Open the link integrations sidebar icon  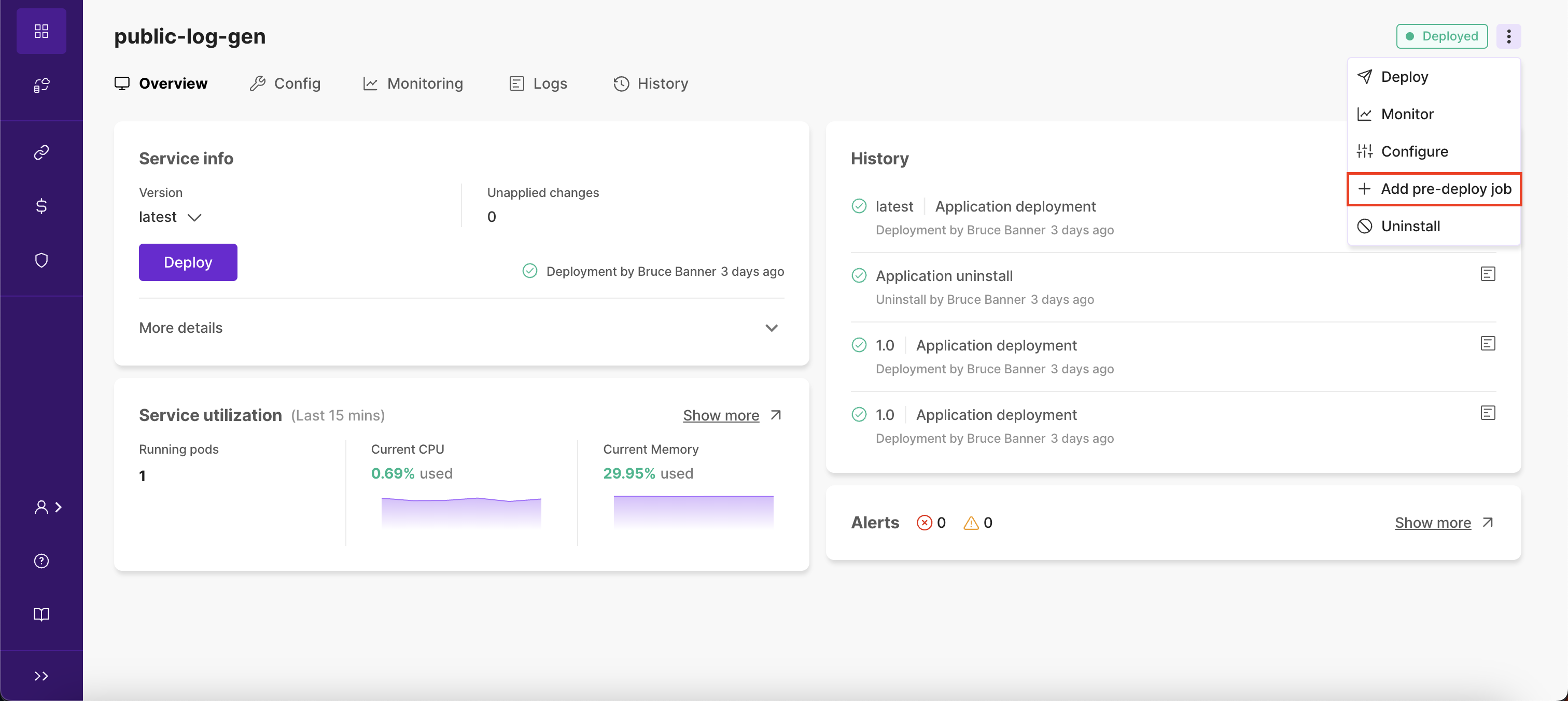(41, 152)
